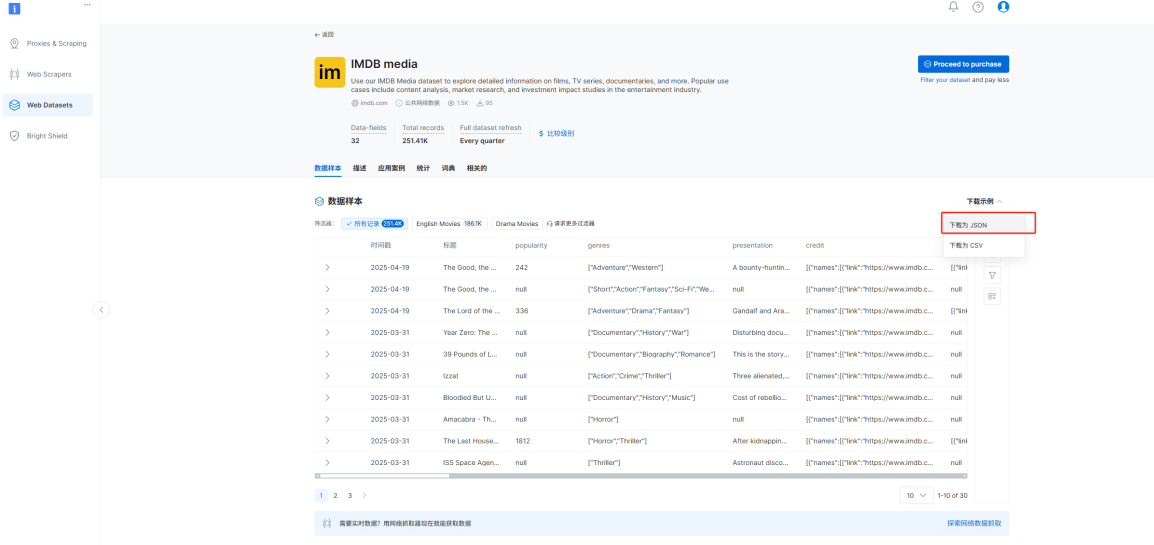Expand the The Lord of the row
Image resolution: width=1154 pixels, height=545 pixels.
coord(327,311)
